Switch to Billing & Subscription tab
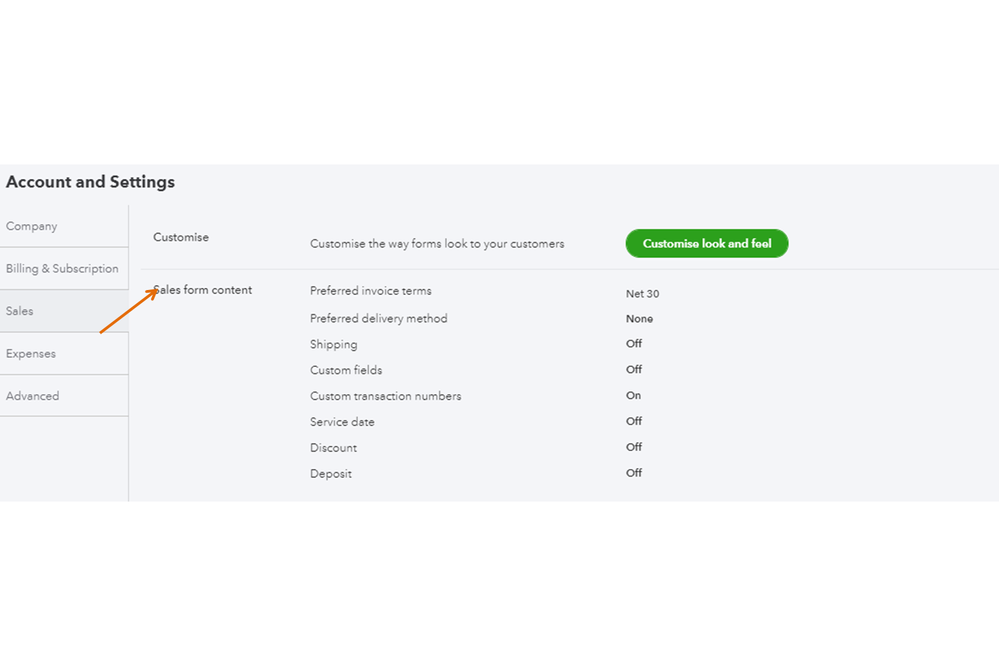 coord(62,269)
